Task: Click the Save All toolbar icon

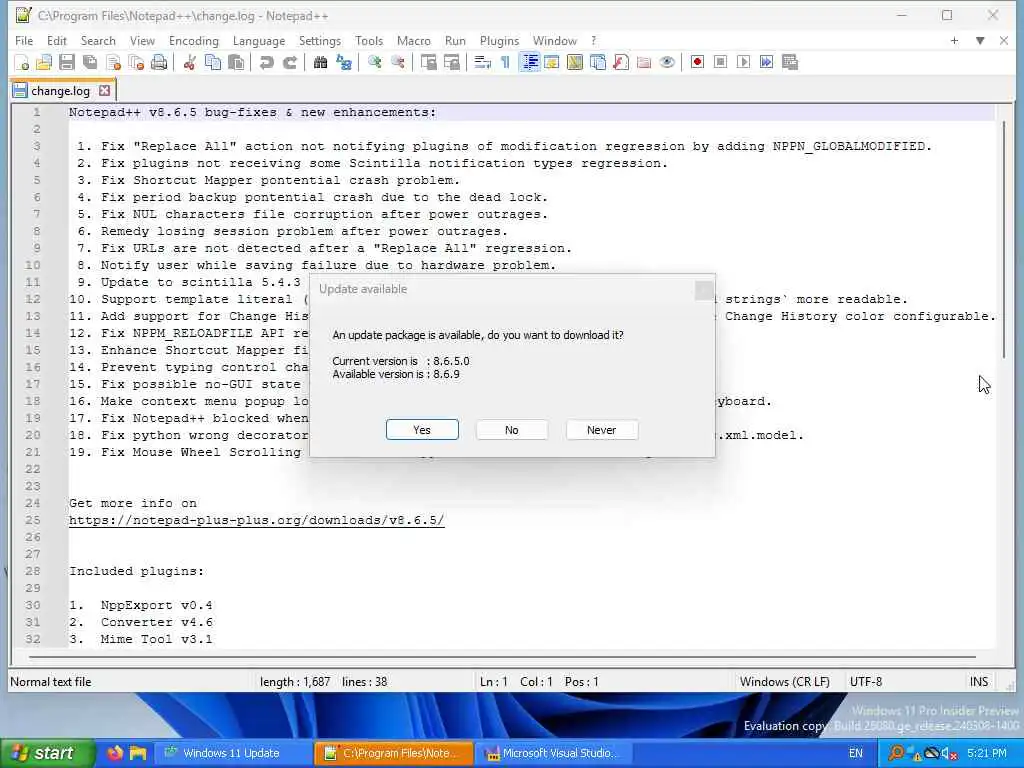Action: tap(90, 63)
